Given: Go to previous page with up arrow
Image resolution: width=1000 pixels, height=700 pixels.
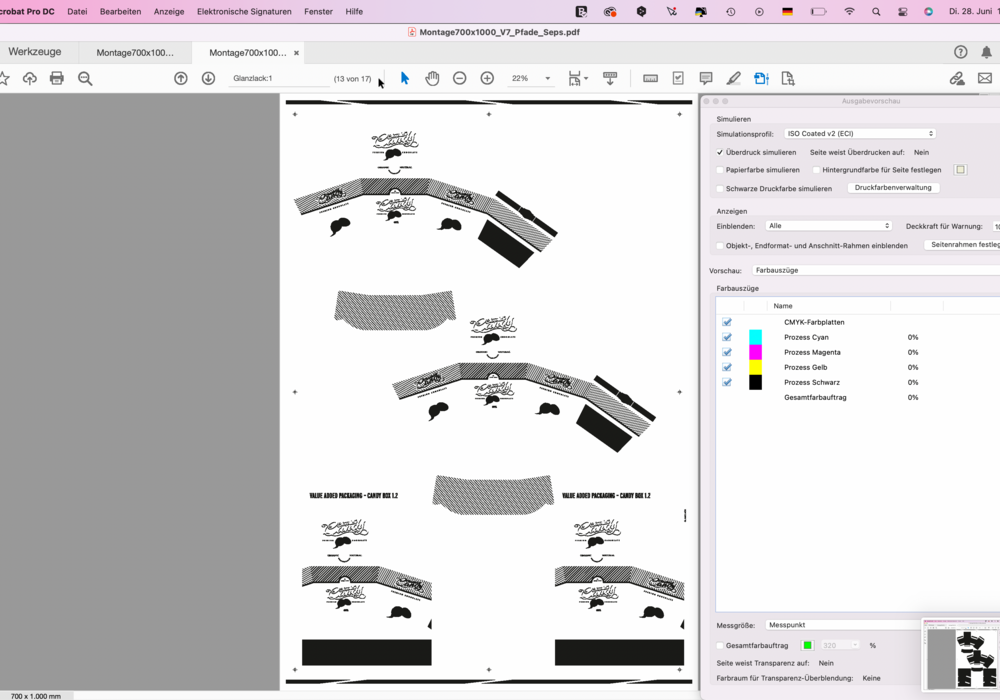Looking at the screenshot, I should click(181, 78).
